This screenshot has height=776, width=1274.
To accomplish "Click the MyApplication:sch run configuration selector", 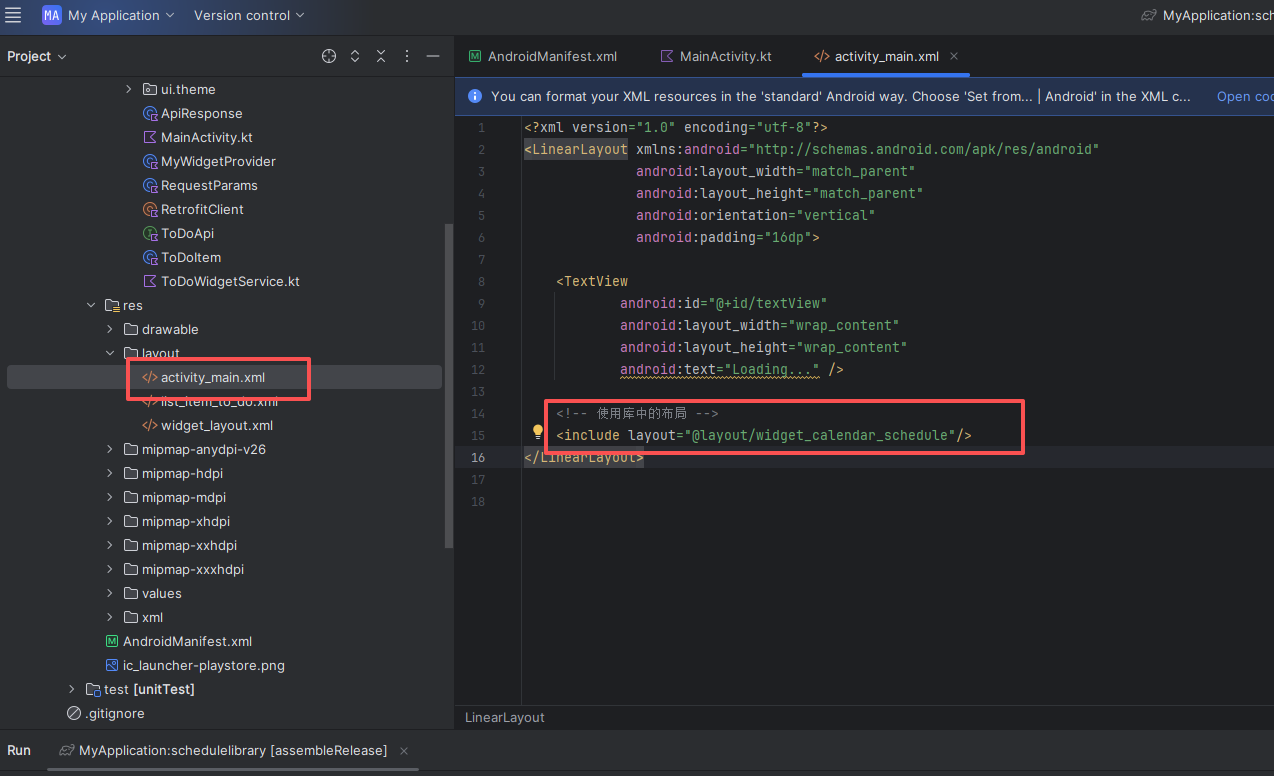I will (x=1208, y=15).
